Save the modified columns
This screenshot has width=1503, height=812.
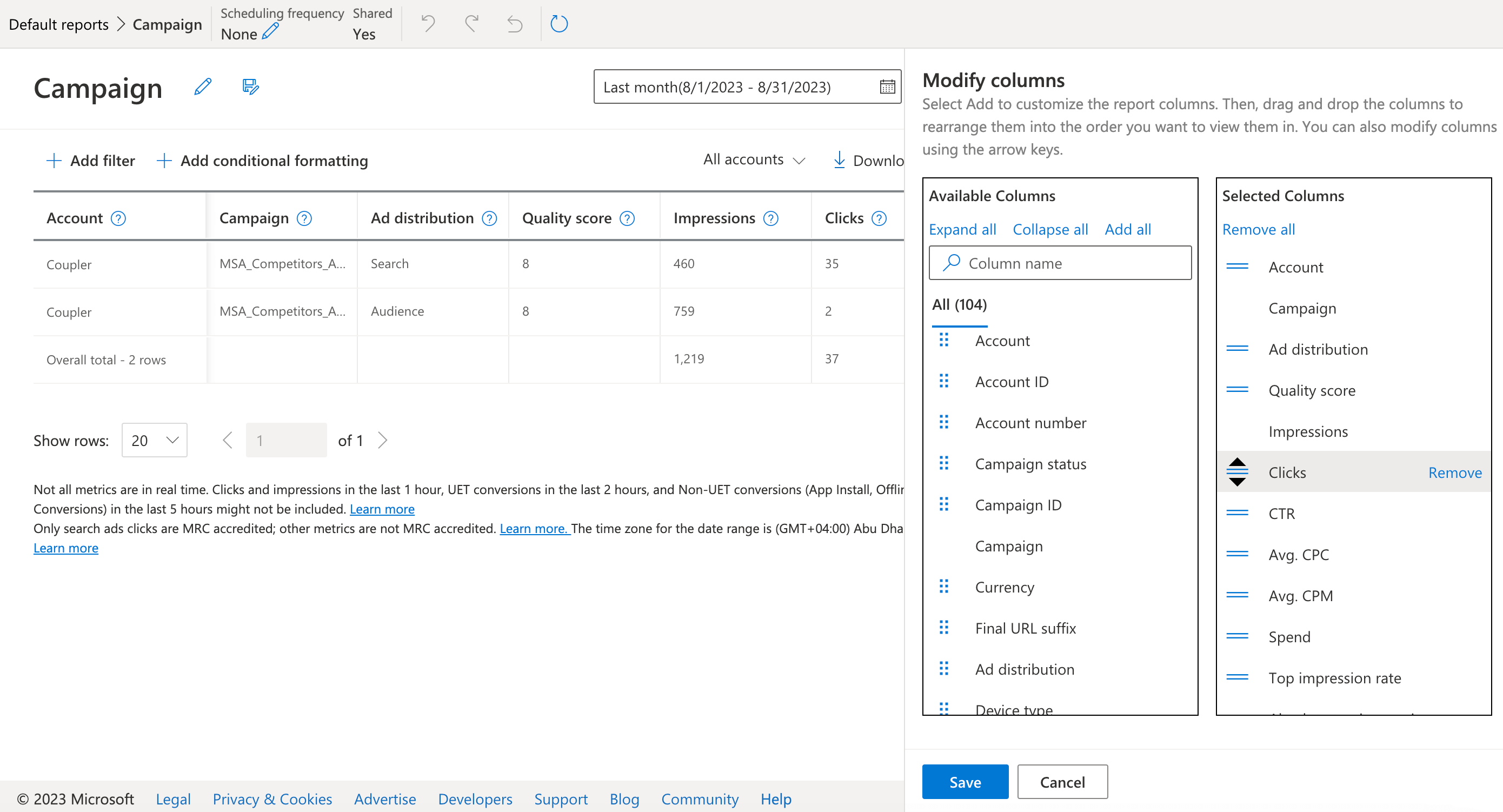965,782
